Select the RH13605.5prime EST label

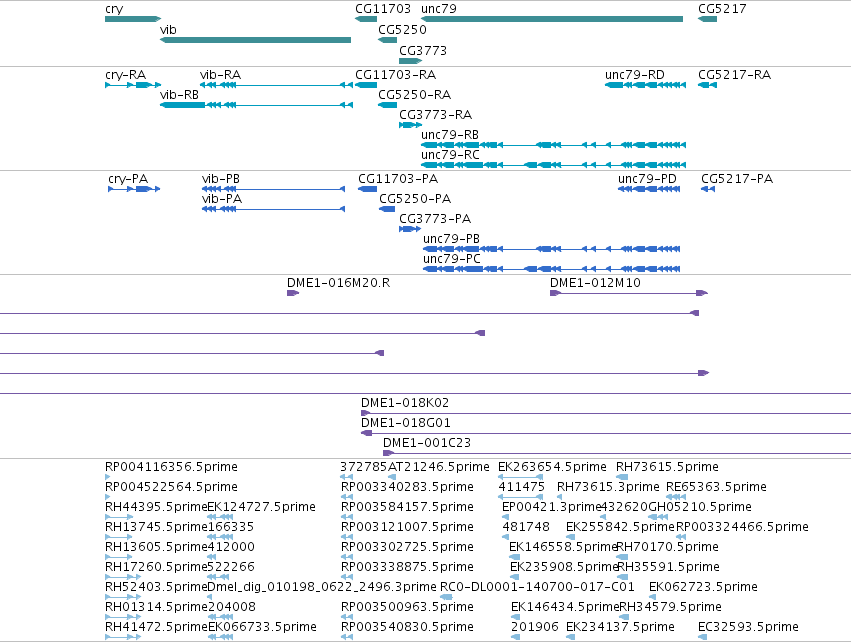click(156, 547)
